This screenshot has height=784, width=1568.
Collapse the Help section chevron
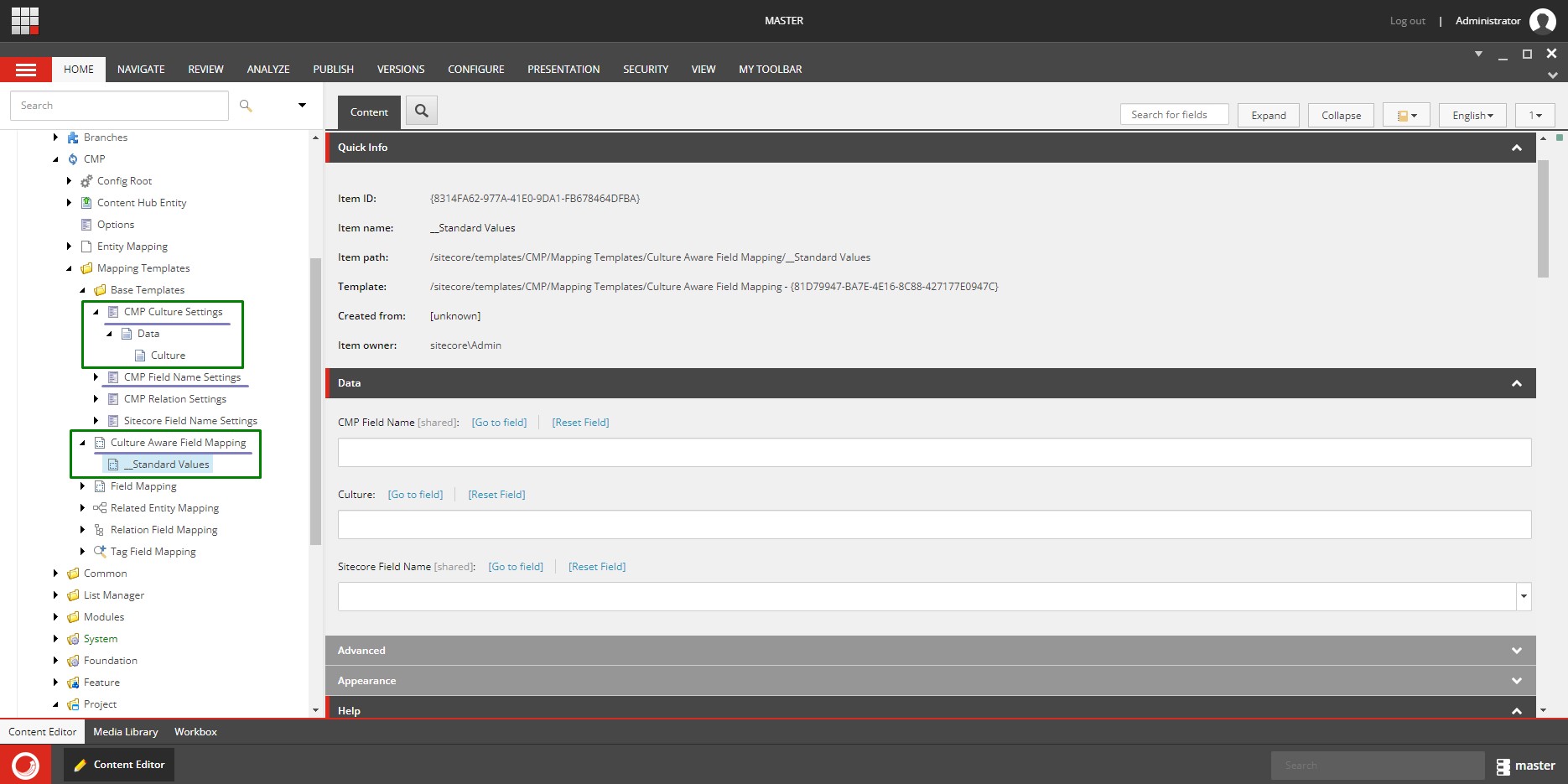1516,711
